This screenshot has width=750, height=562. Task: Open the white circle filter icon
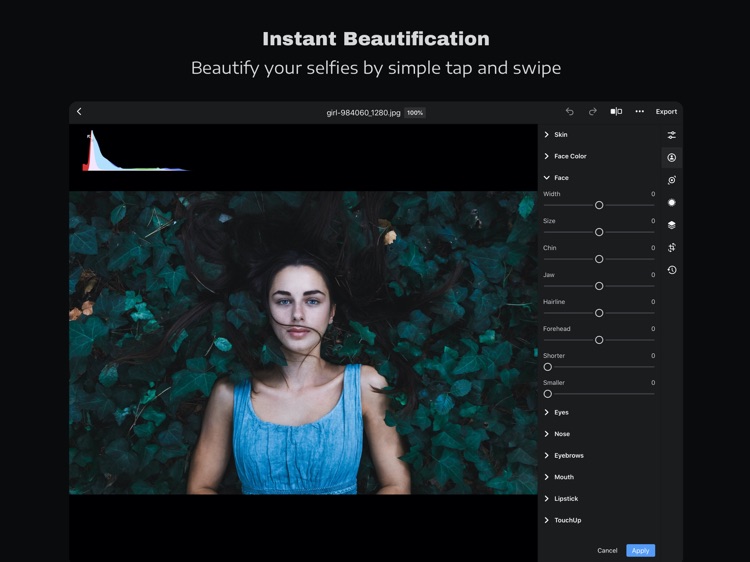click(672, 203)
